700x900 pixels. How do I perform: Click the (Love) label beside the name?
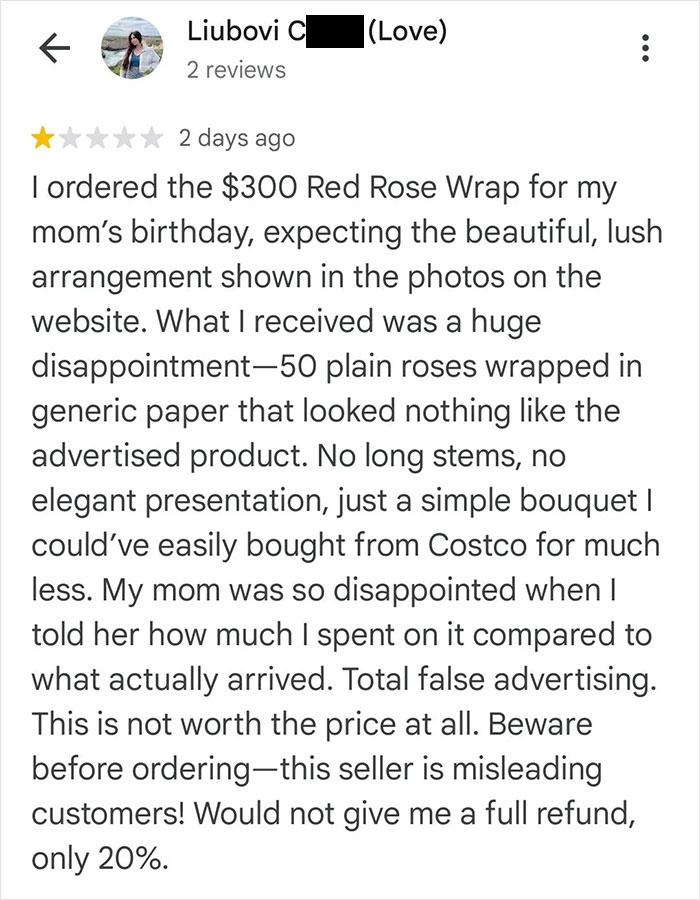pyautogui.click(x=406, y=31)
